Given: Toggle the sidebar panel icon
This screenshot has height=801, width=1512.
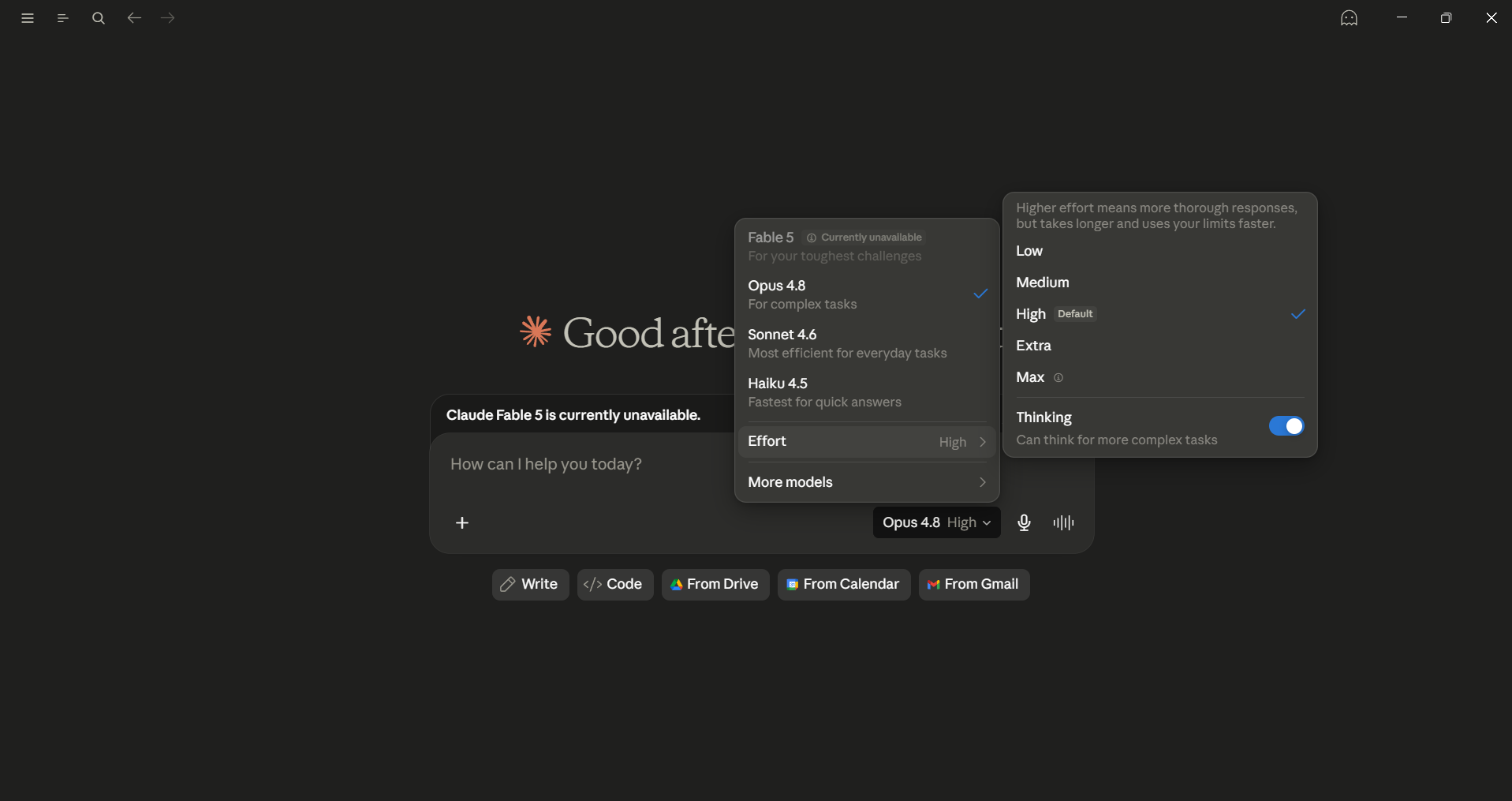Looking at the screenshot, I should pos(63,18).
